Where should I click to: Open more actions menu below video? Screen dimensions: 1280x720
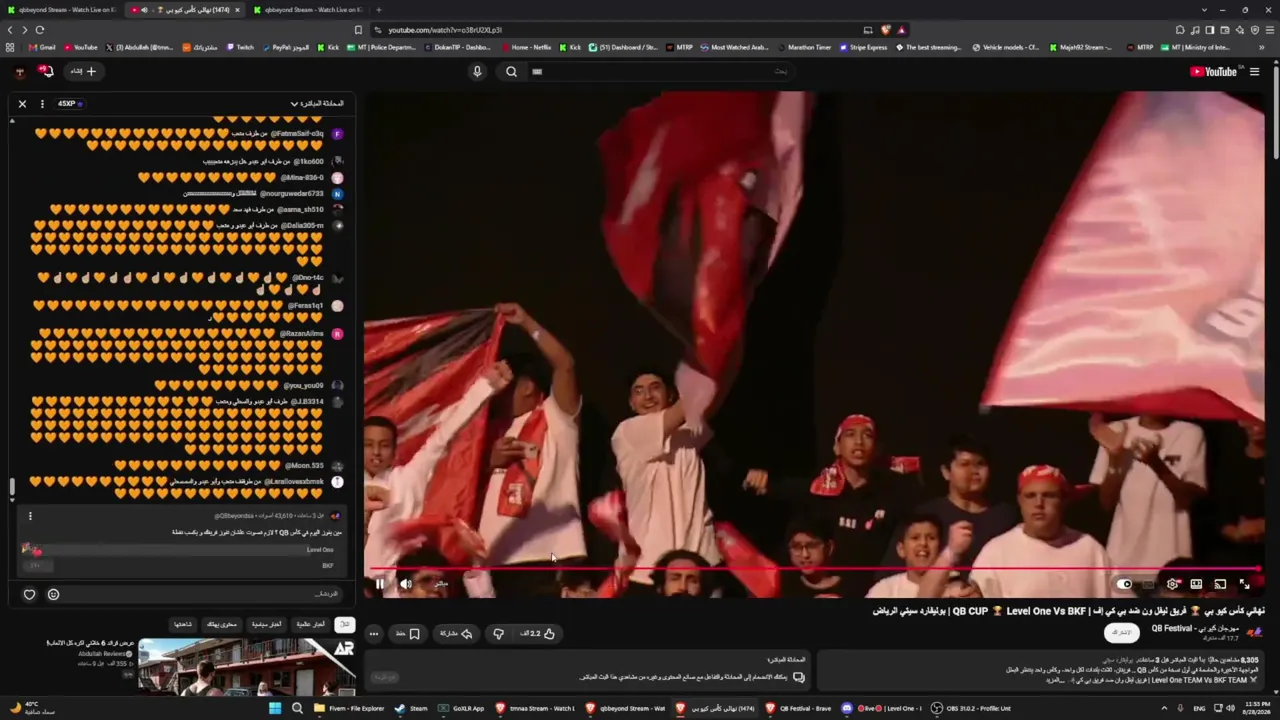click(374, 633)
